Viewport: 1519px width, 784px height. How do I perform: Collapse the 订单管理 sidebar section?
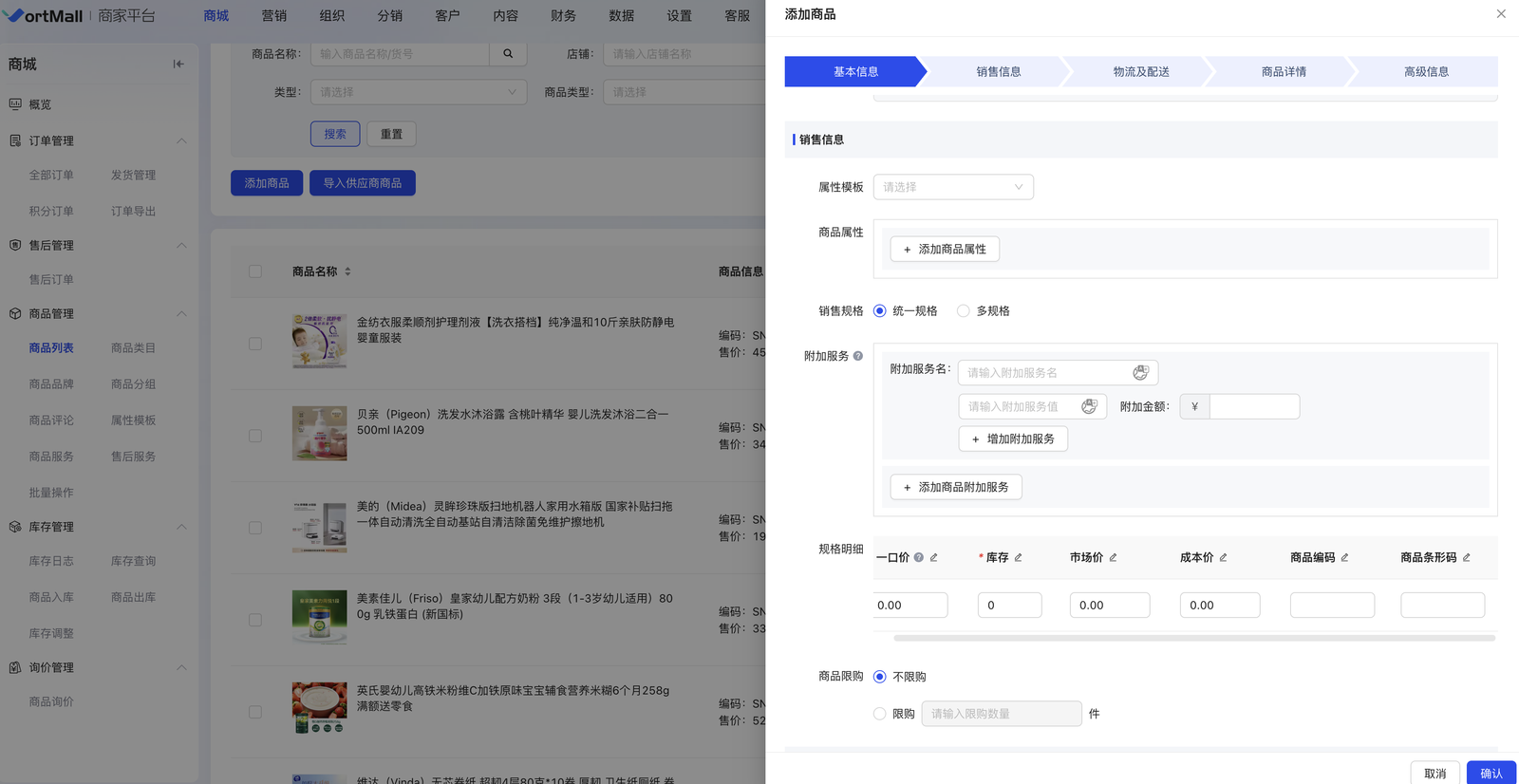181,140
